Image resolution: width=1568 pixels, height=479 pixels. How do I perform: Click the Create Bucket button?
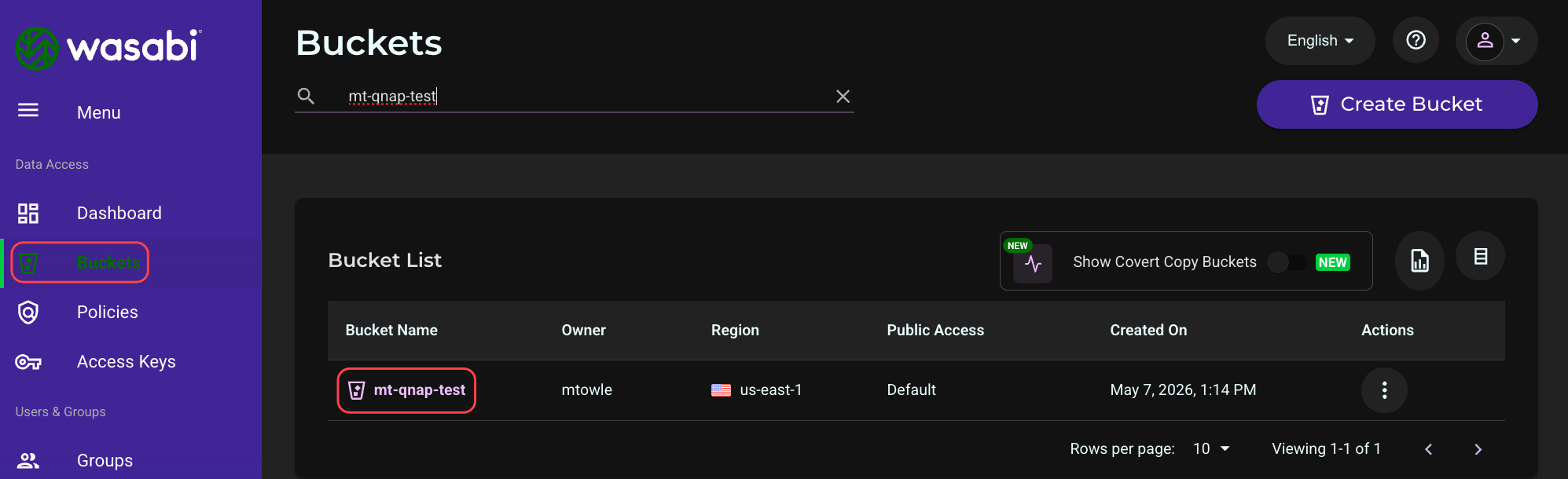(1397, 104)
